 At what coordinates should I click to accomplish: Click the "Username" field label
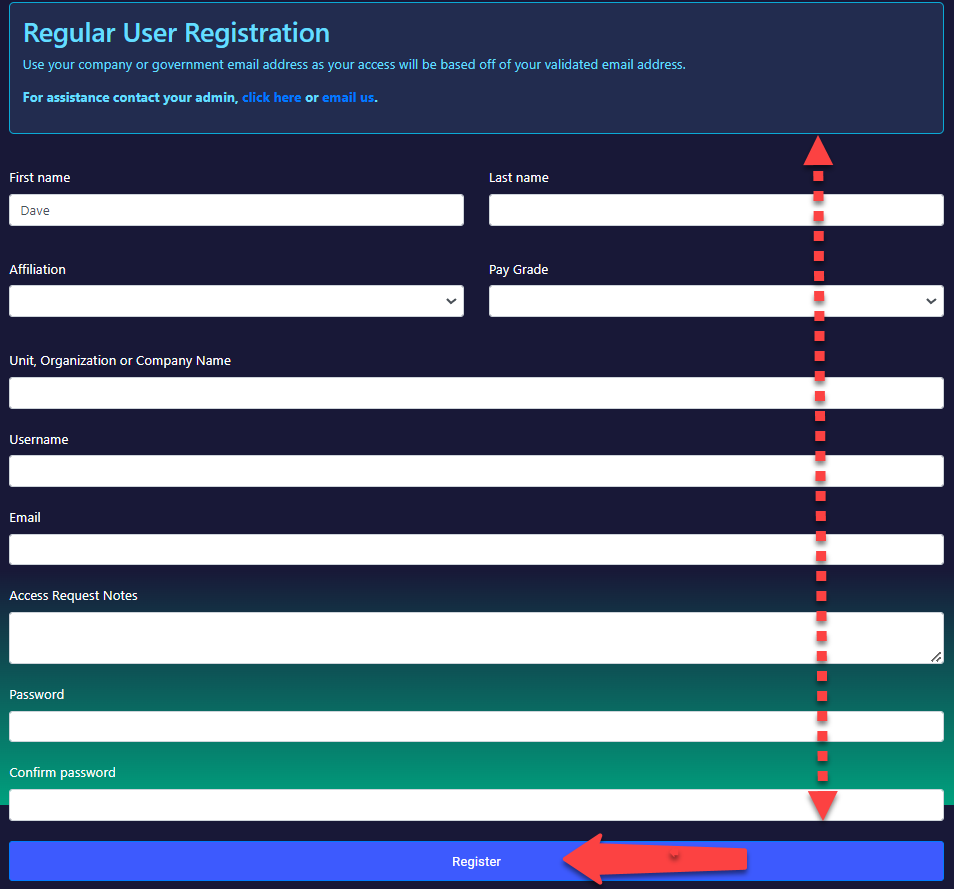(x=39, y=440)
